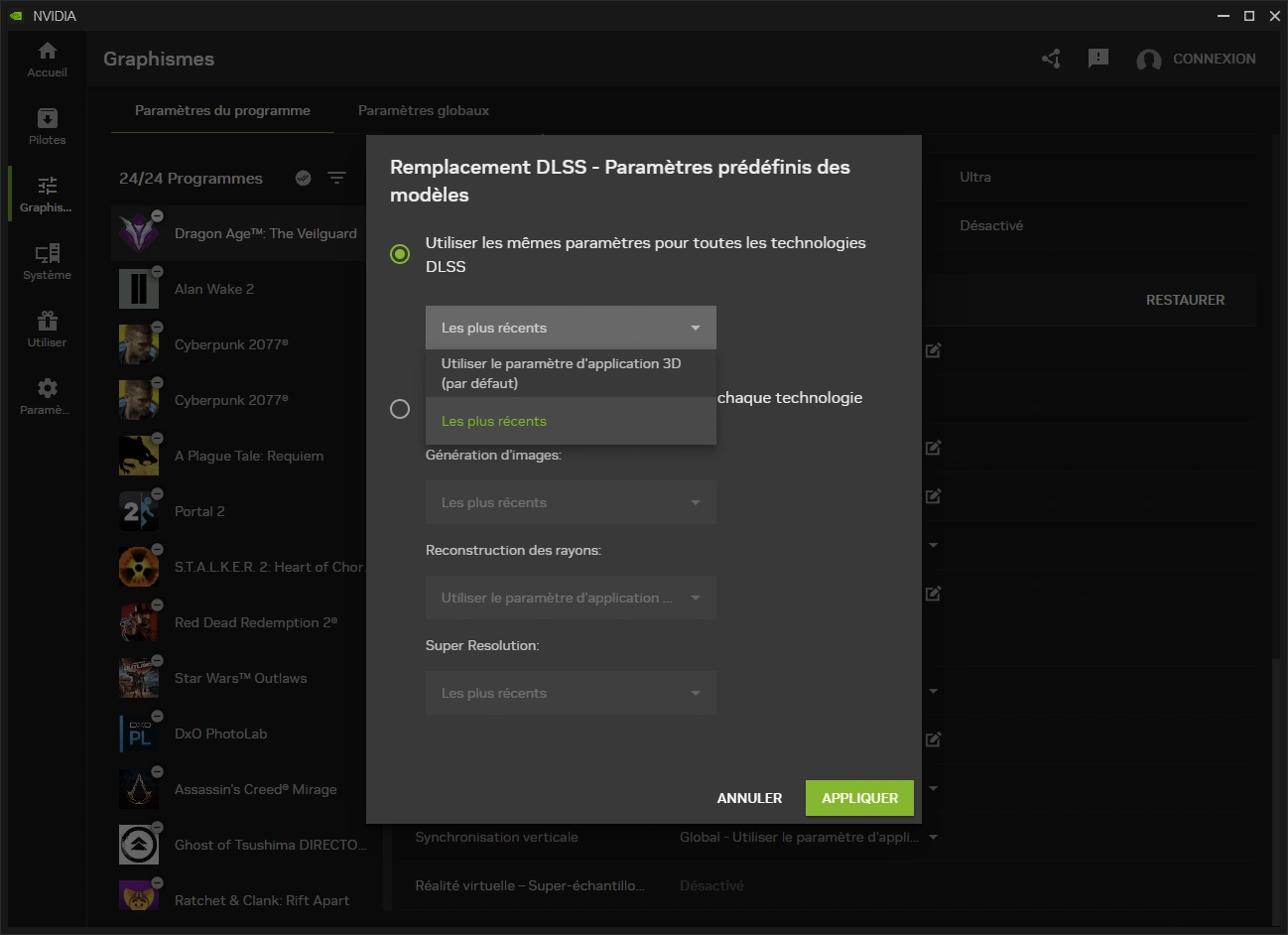1288x935 pixels.
Task: Collapse the open Les plus récents dropdown
Action: (x=571, y=328)
